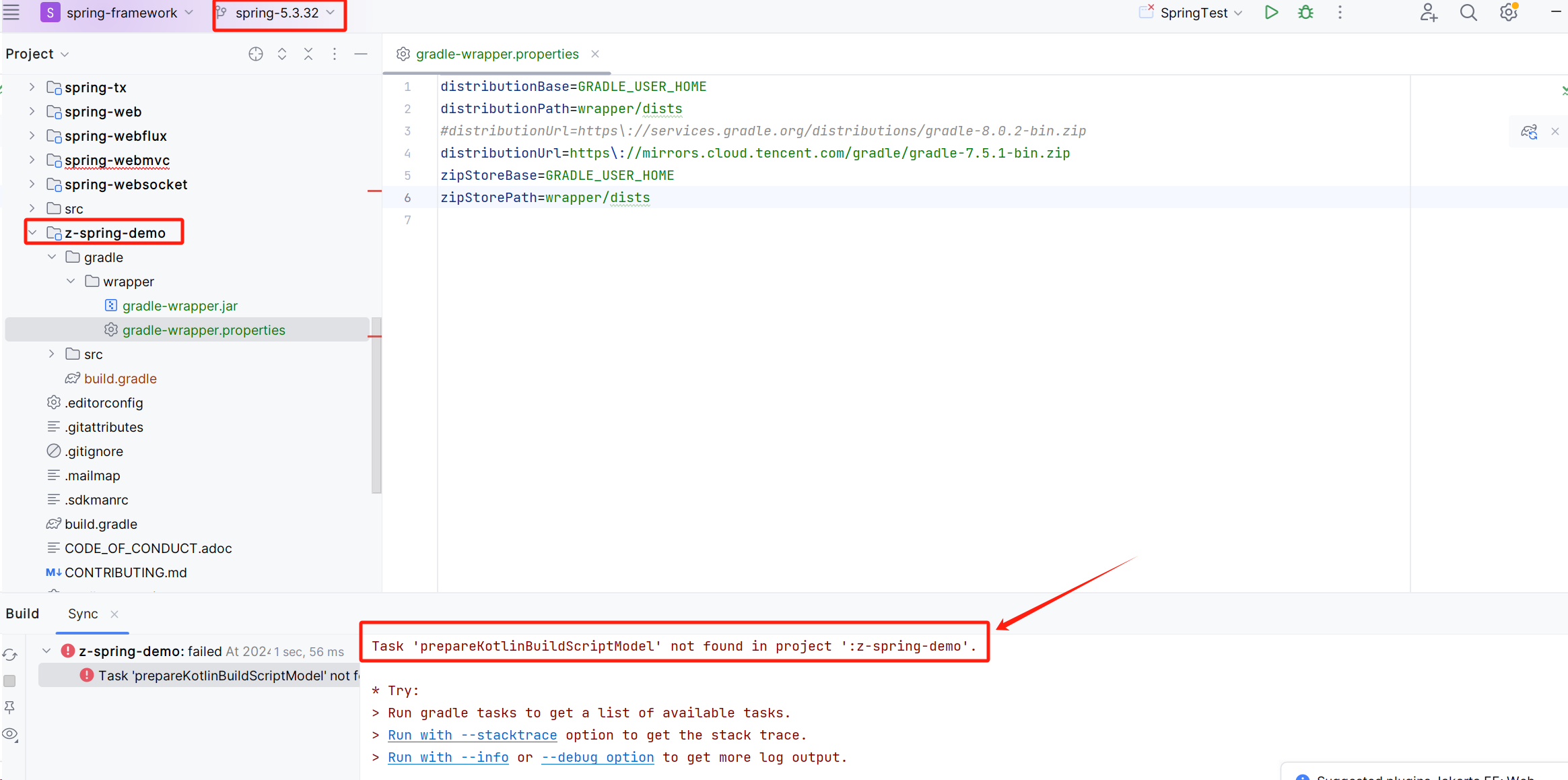The width and height of the screenshot is (1568, 780).
Task: Open Project view selector dropdown
Action: pos(38,54)
